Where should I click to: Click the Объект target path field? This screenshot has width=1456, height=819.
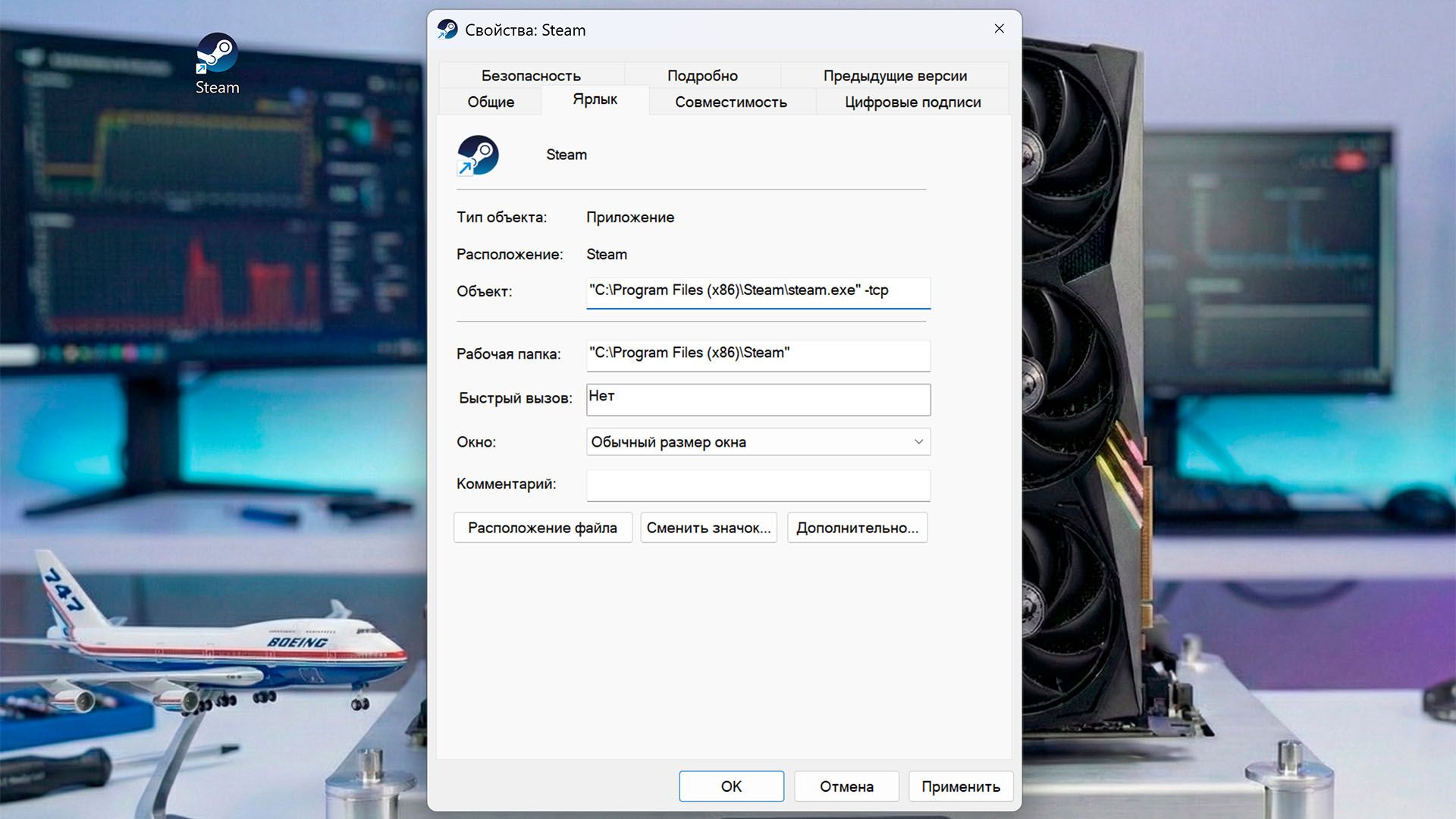point(757,291)
